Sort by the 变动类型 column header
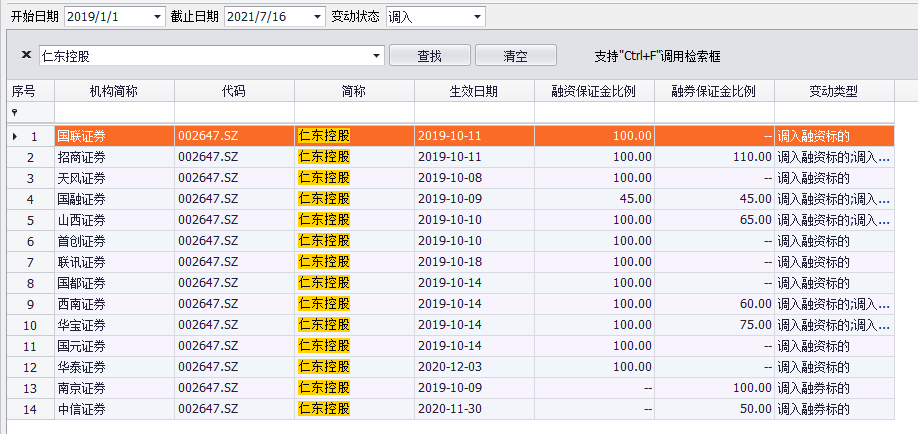Screen dimensions: 918x434 (x=834, y=91)
